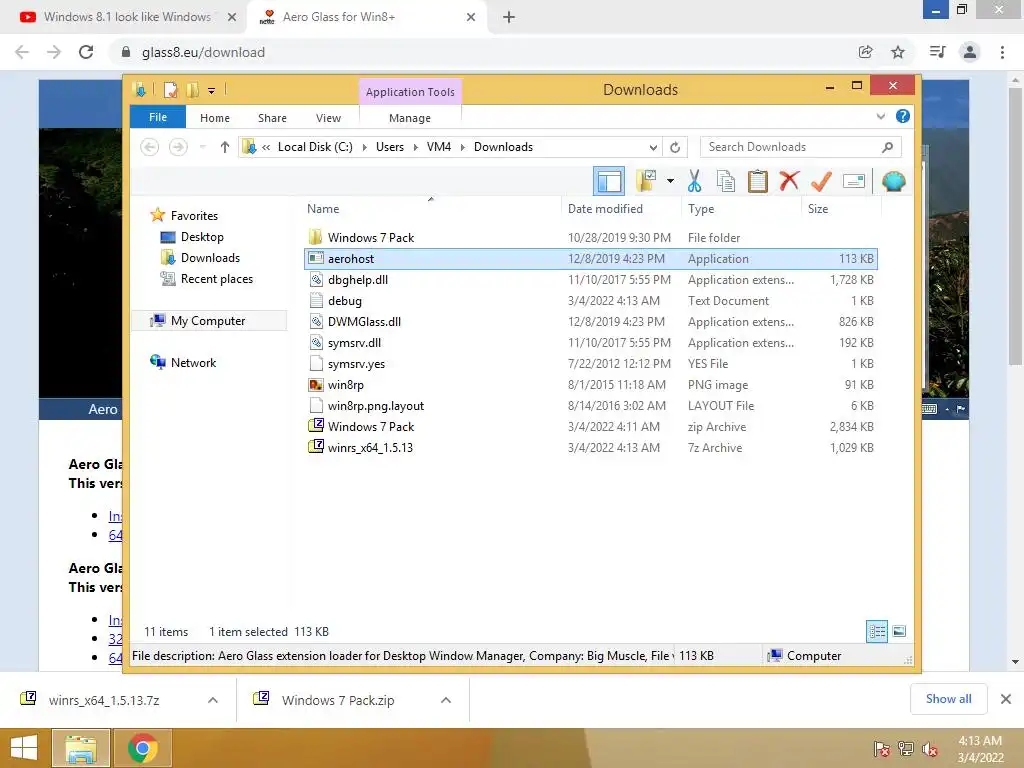Click Show all downloads in Chrome
The width and height of the screenshot is (1024, 768).
coord(948,699)
